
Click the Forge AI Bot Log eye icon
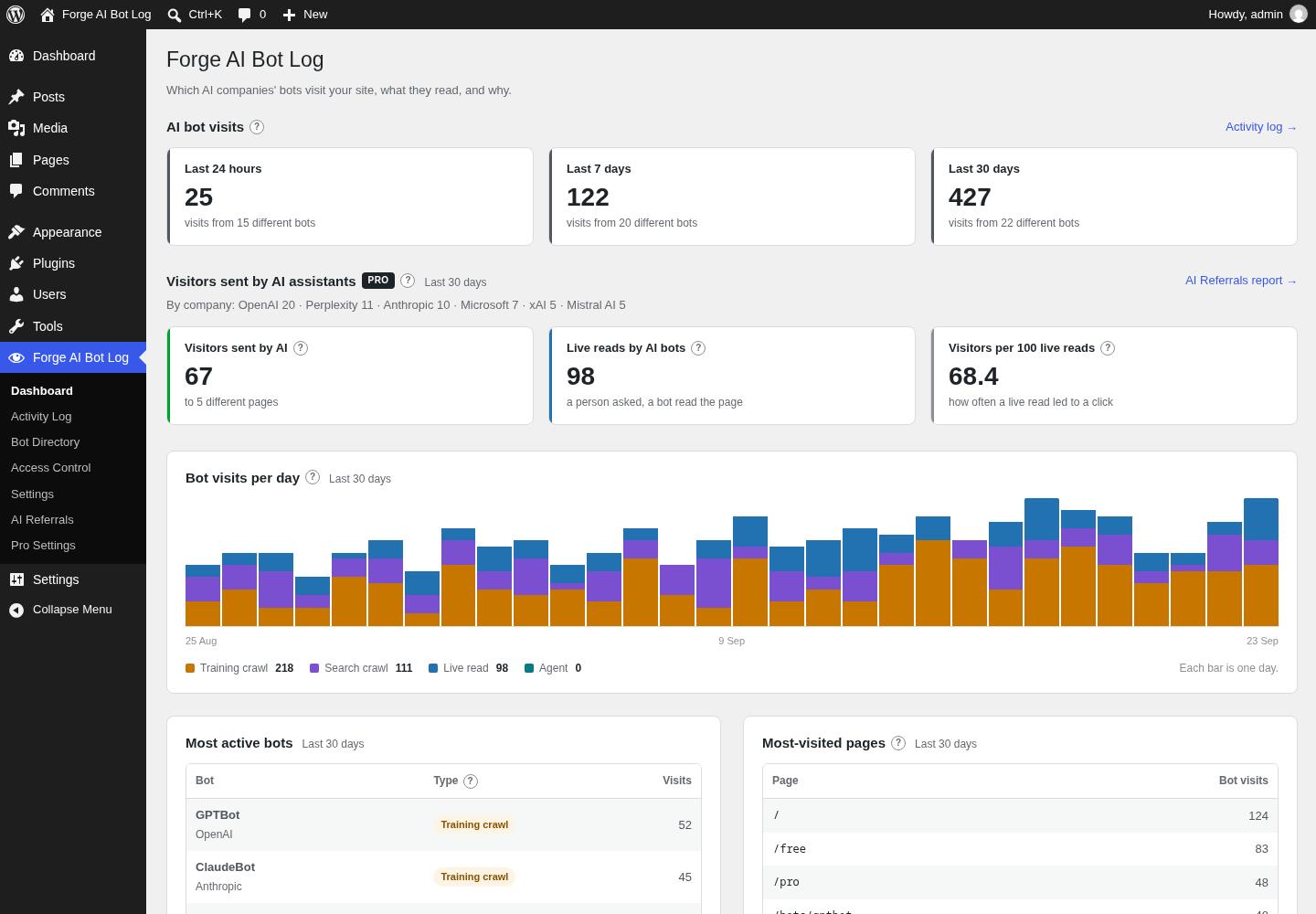[16, 357]
